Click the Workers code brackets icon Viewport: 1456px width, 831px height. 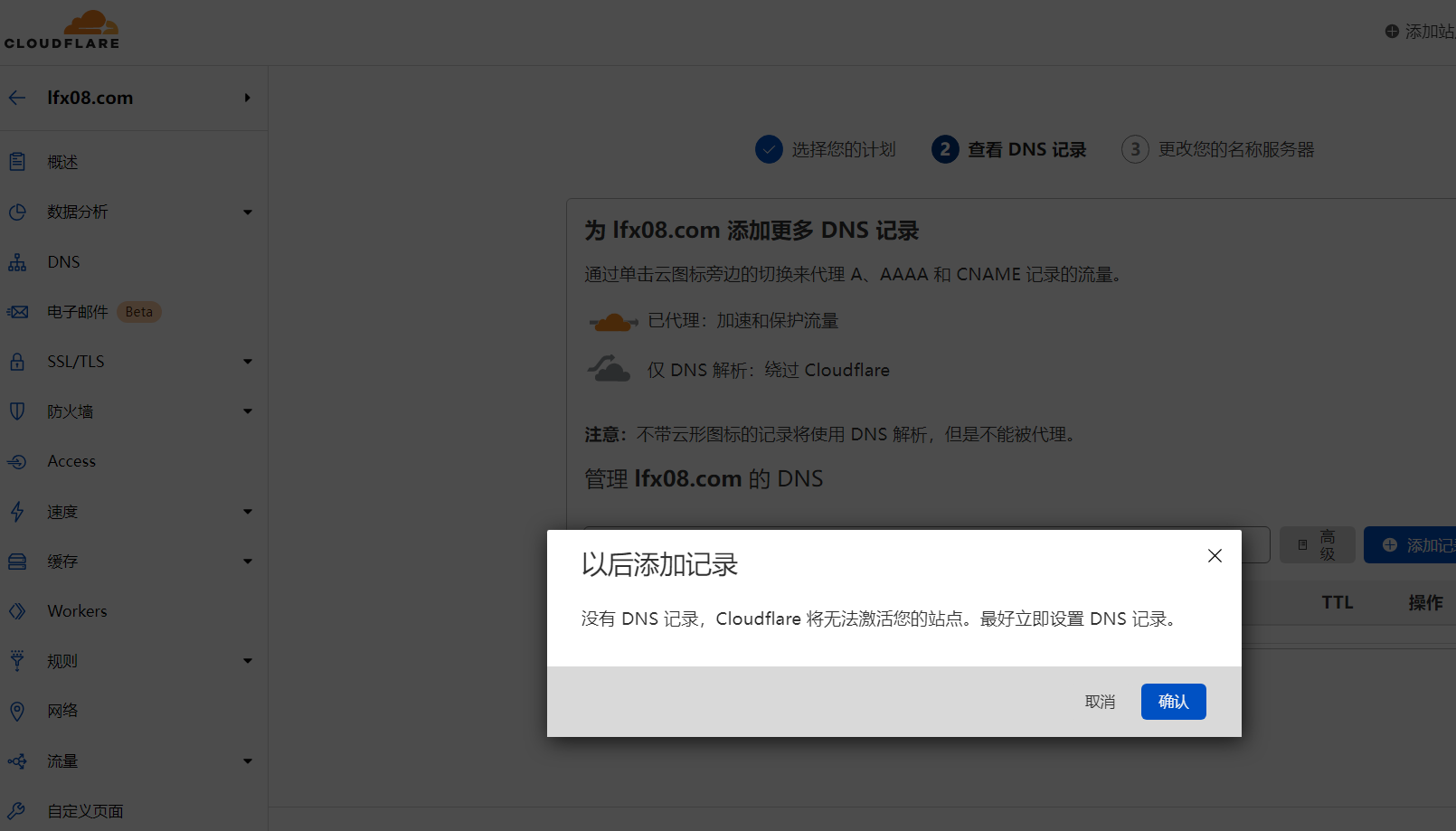(x=17, y=611)
